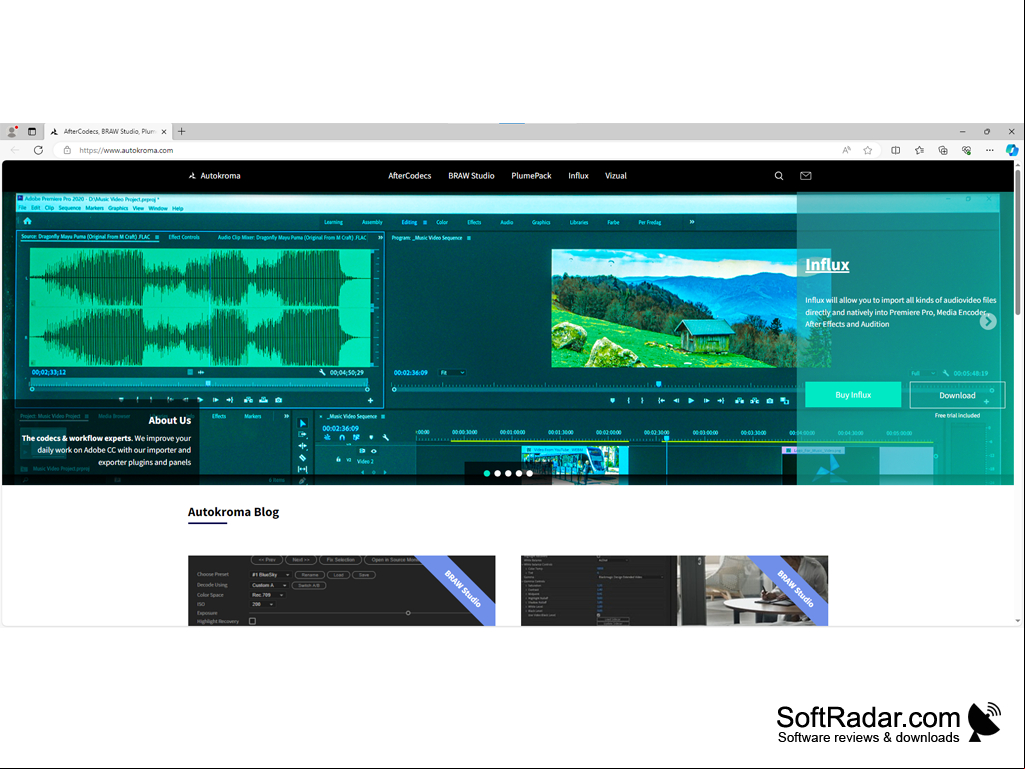This screenshot has height=769, width=1025.
Task: Click the 'Autokroma Blog' heading
Action: tap(233, 512)
